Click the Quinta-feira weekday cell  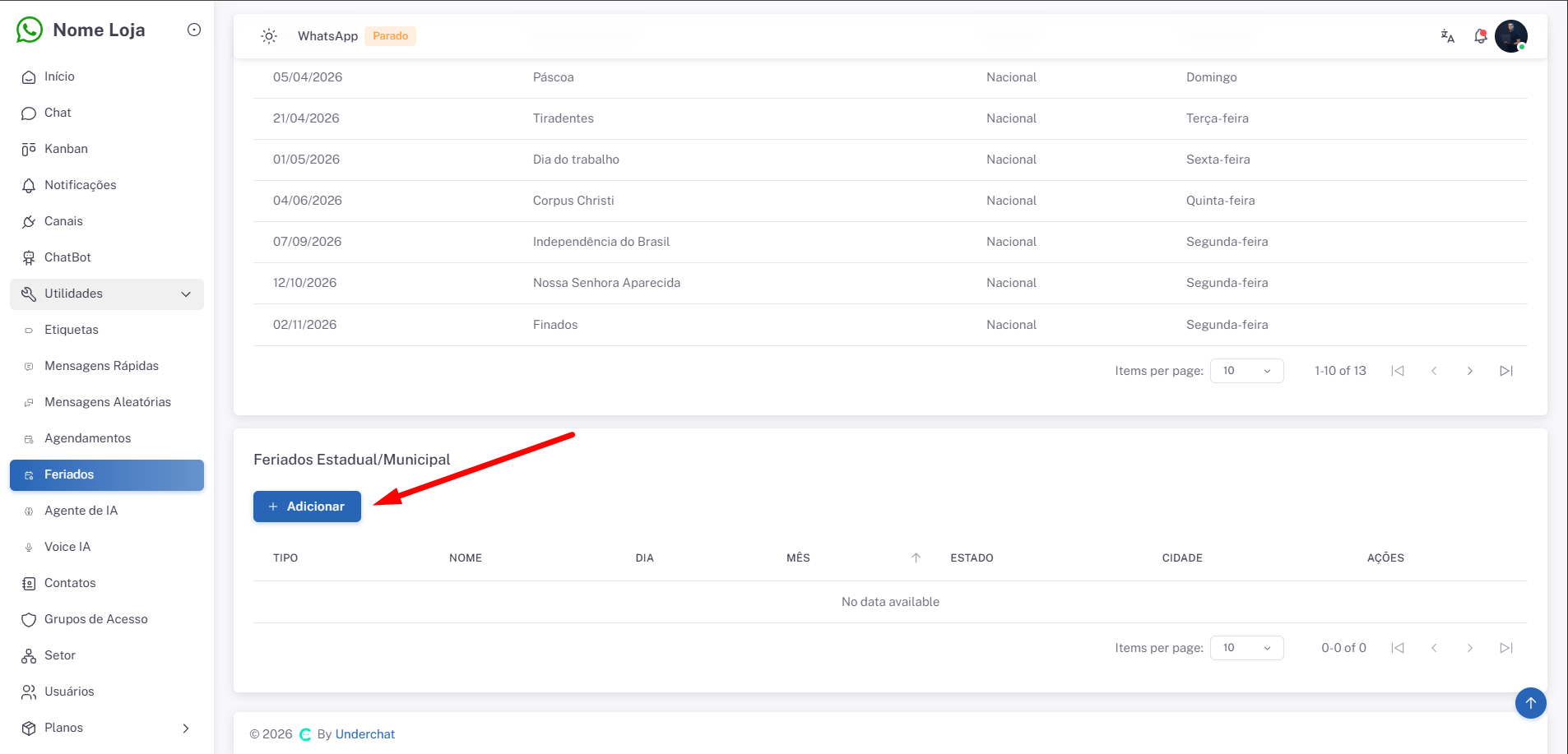click(x=1220, y=201)
